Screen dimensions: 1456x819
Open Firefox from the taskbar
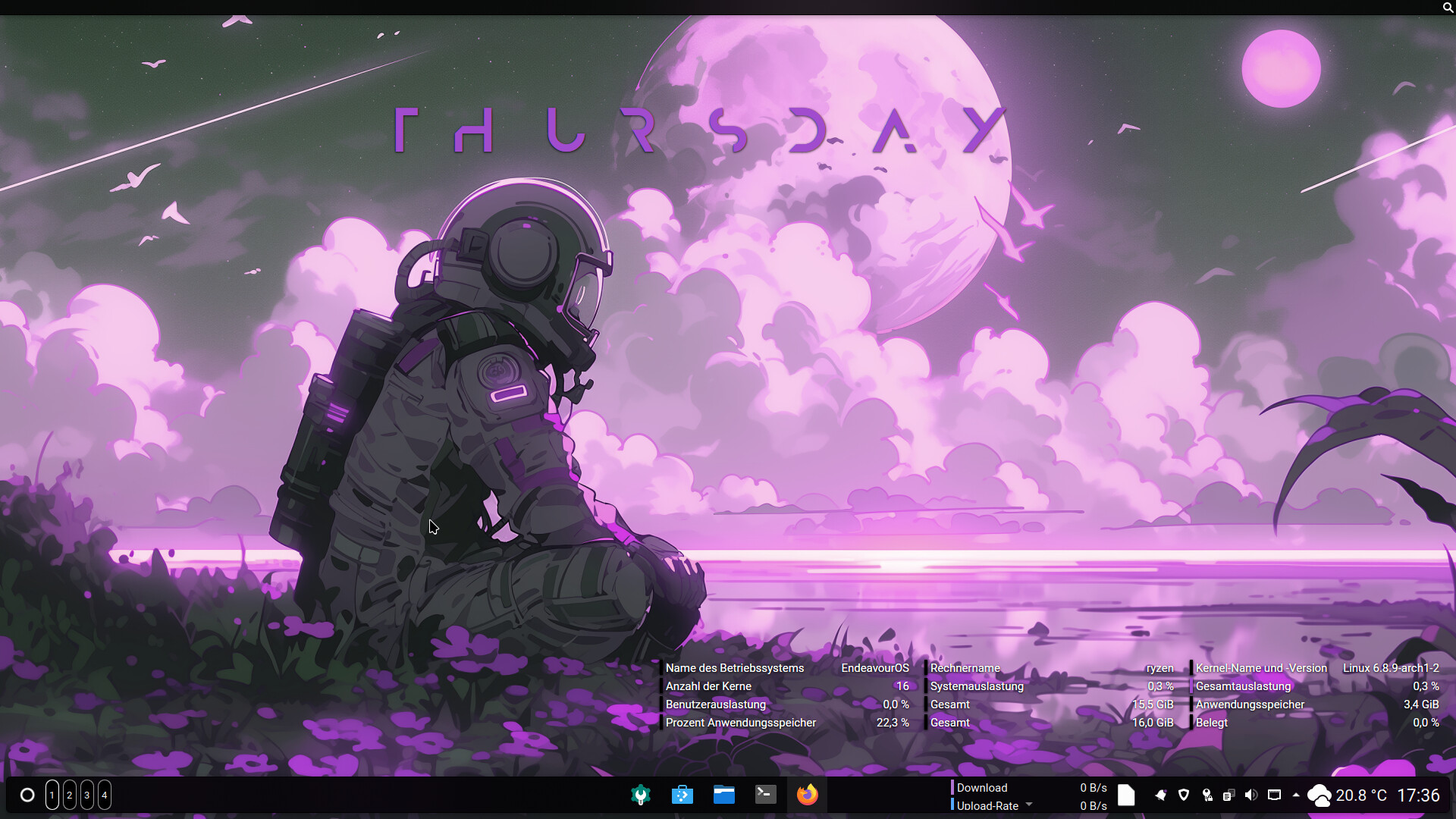[x=808, y=795]
